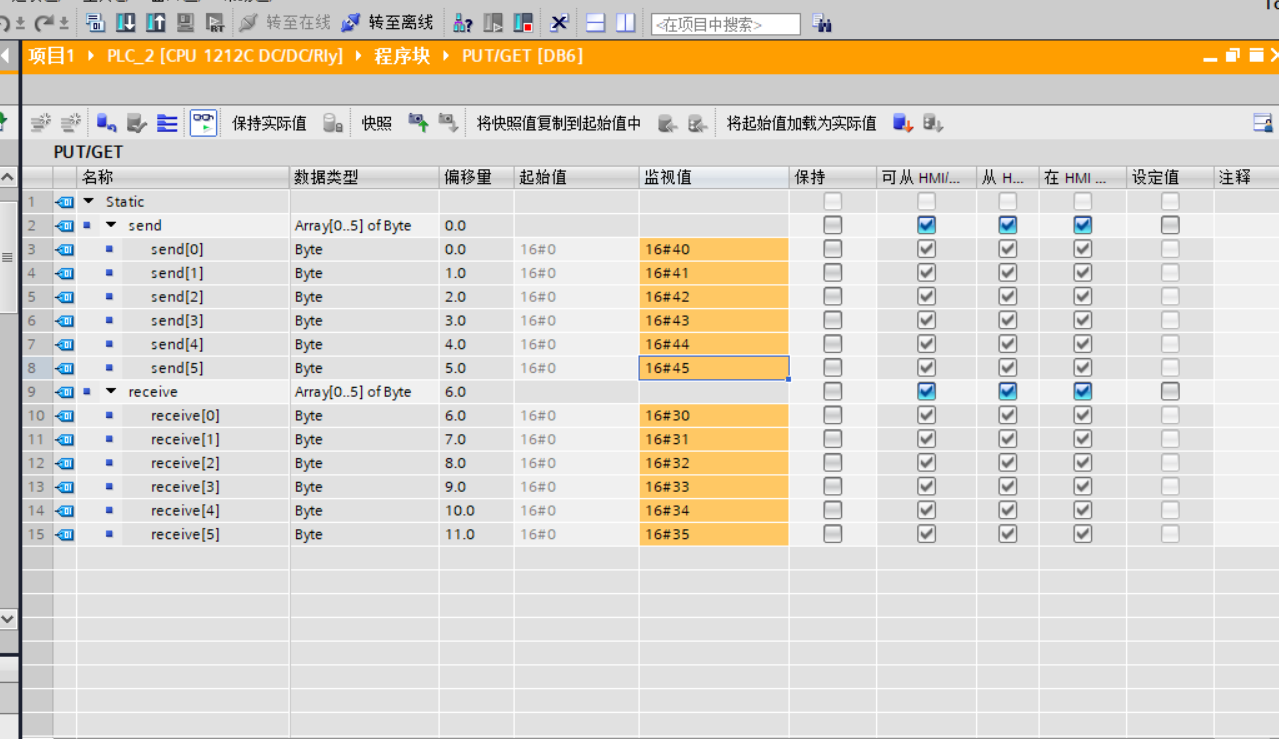This screenshot has height=739, width=1279.
Task: Click the download to device icon
Action: pyautogui.click(x=126, y=22)
